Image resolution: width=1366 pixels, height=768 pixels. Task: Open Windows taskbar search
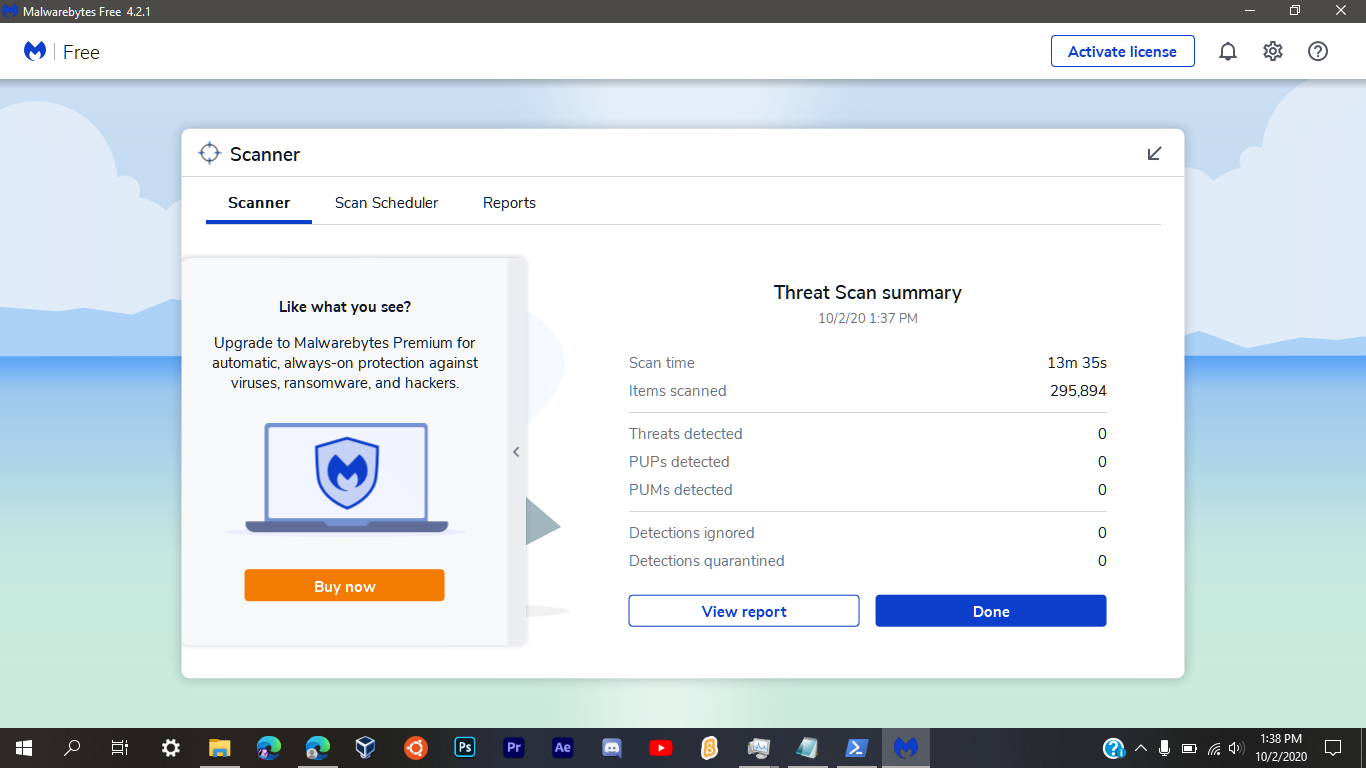click(x=72, y=748)
